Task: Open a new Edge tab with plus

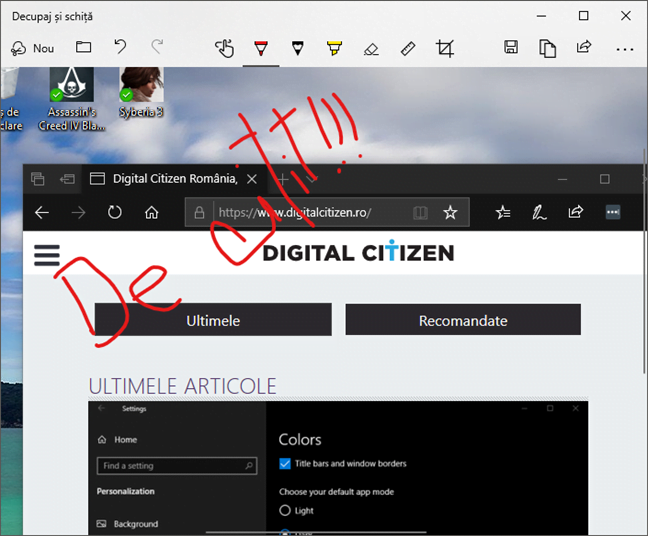Action: 283,179
